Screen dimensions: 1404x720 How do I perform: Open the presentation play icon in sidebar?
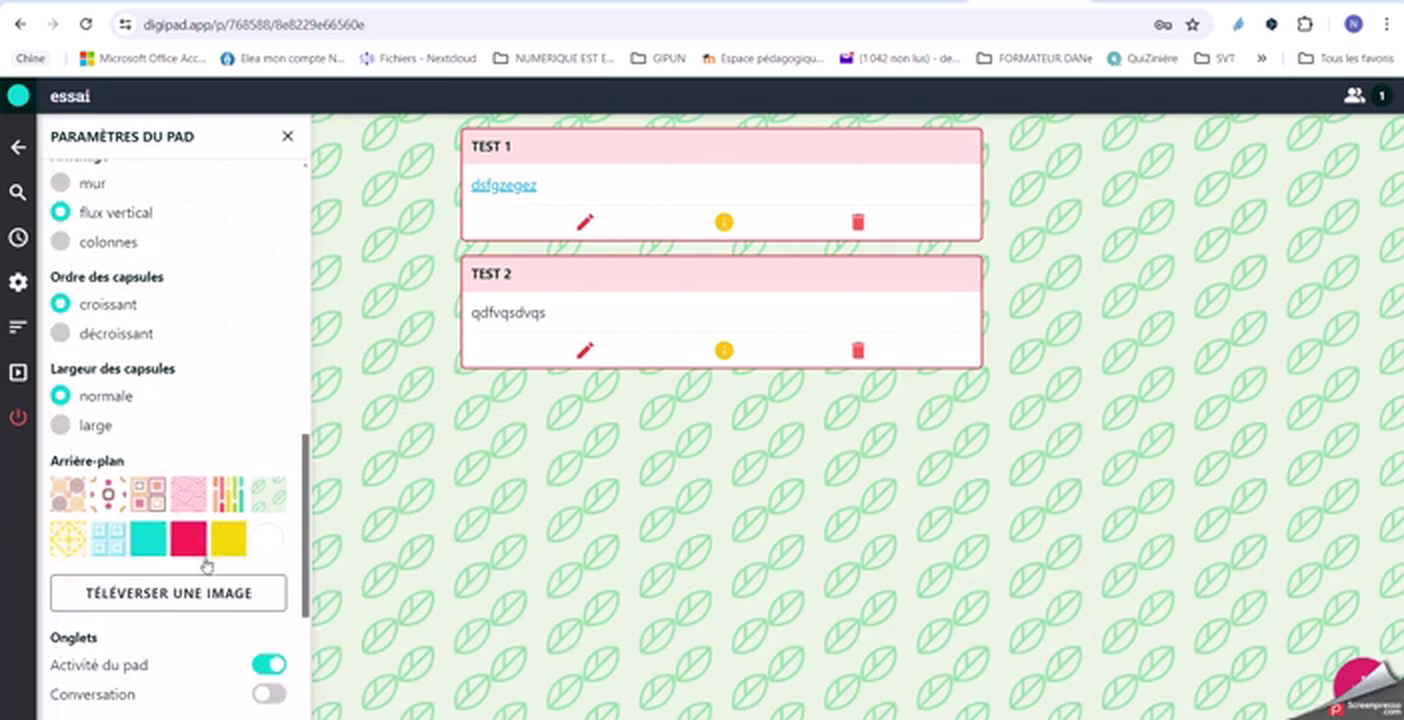[x=18, y=373]
